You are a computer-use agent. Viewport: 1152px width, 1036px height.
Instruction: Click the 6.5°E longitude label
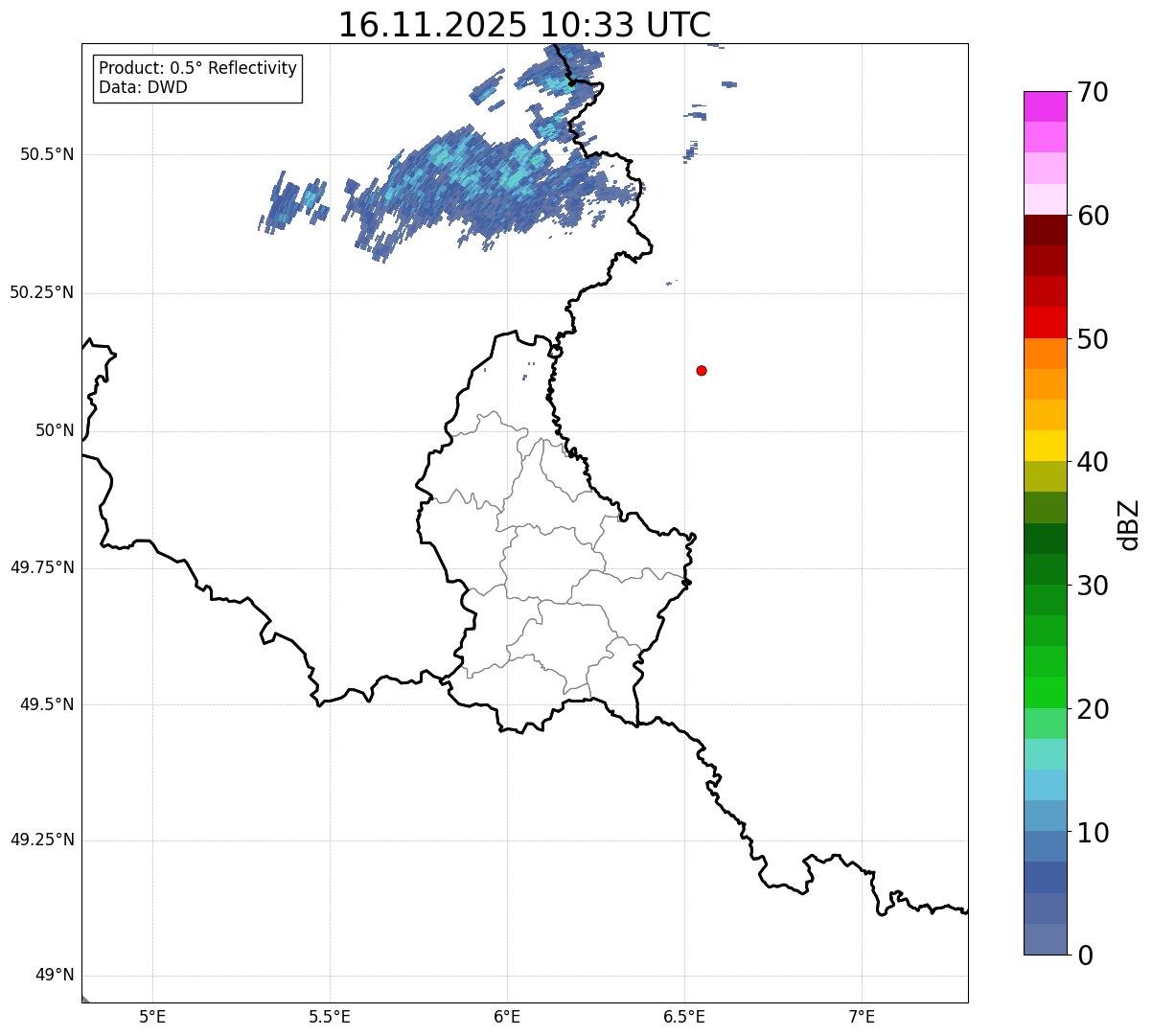[x=684, y=1017]
